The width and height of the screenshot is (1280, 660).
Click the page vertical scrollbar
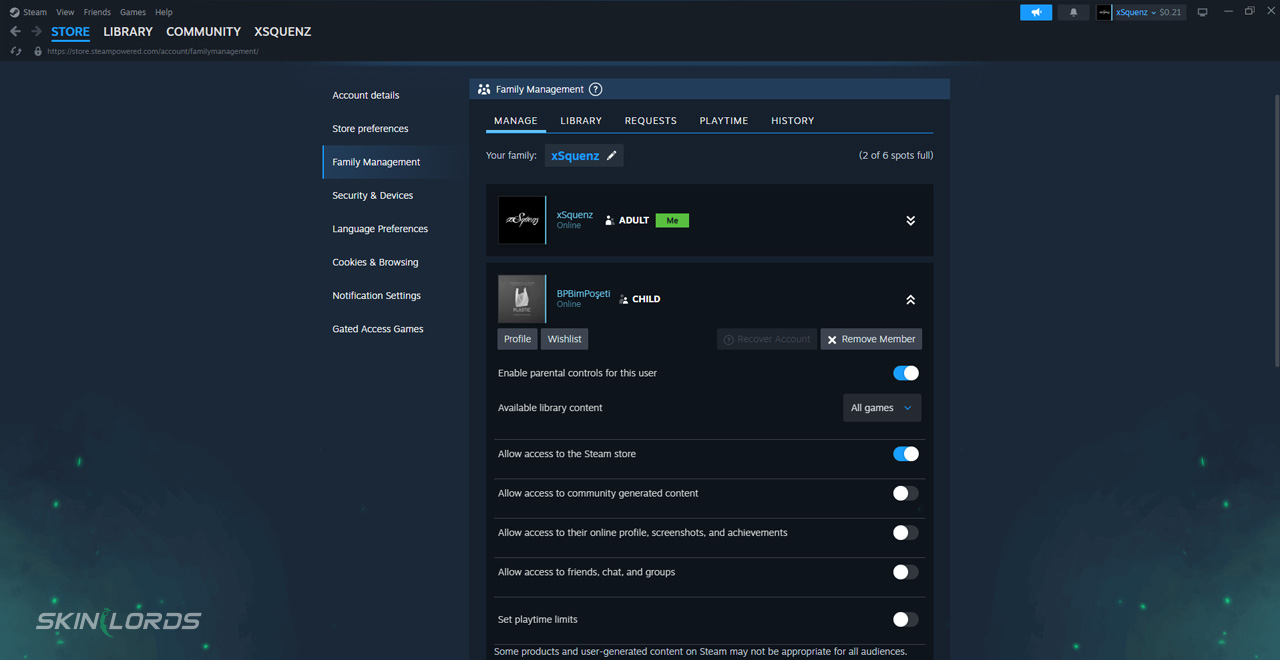click(1276, 230)
